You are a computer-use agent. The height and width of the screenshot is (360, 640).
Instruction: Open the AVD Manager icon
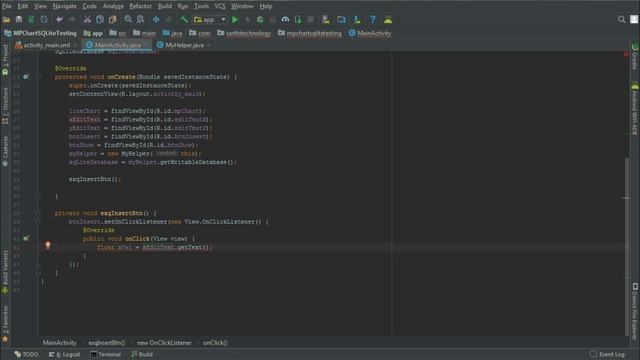[x=326, y=20]
